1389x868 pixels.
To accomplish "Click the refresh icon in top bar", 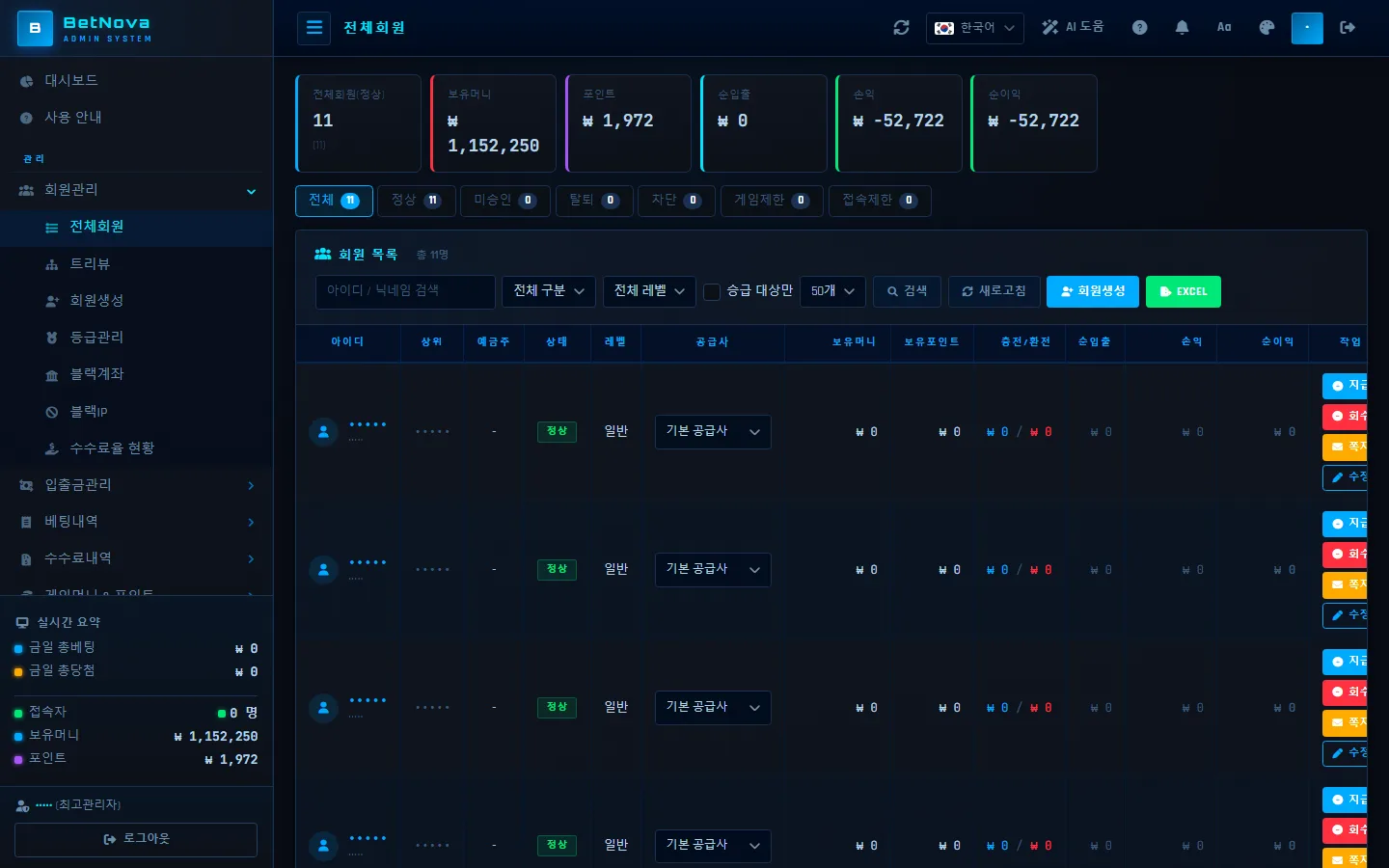I will click(901, 28).
